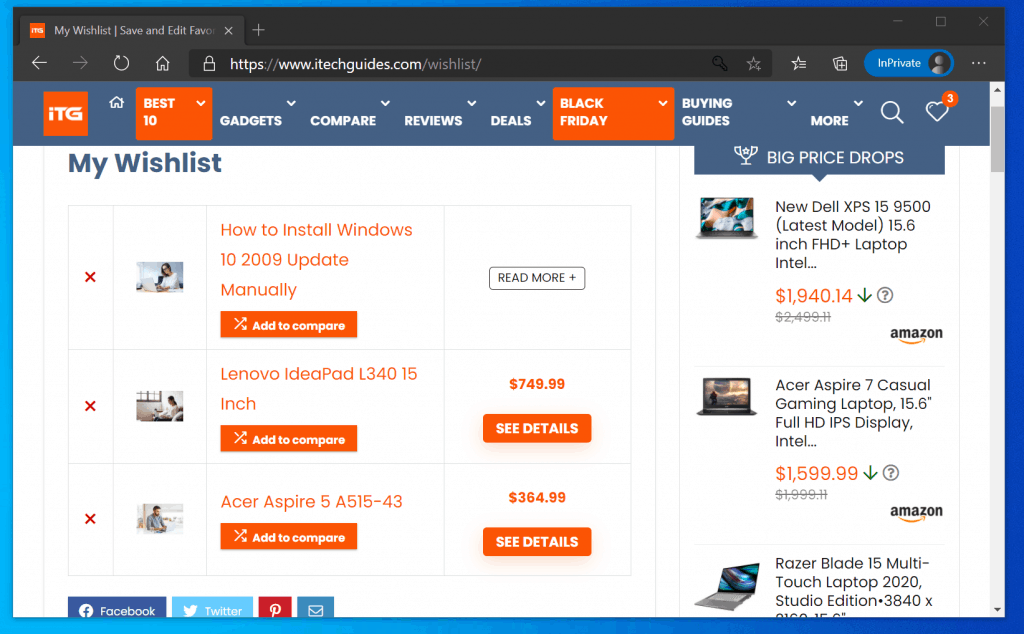The image size is (1024, 634).
Task: Click the Lenovo IdeaPad wishlist thumbnail
Action: click(x=160, y=406)
